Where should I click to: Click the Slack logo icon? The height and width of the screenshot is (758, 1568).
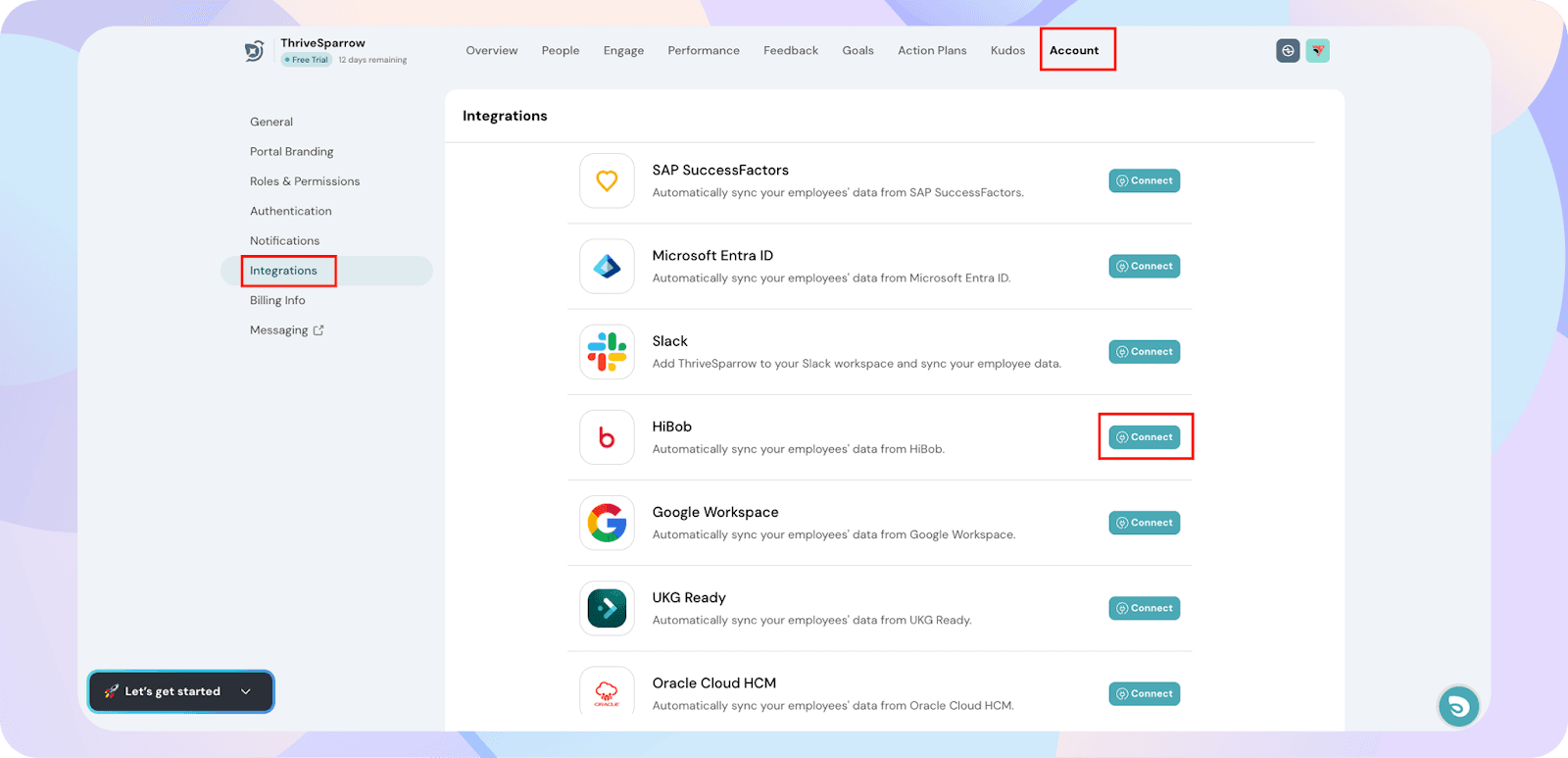(x=607, y=352)
